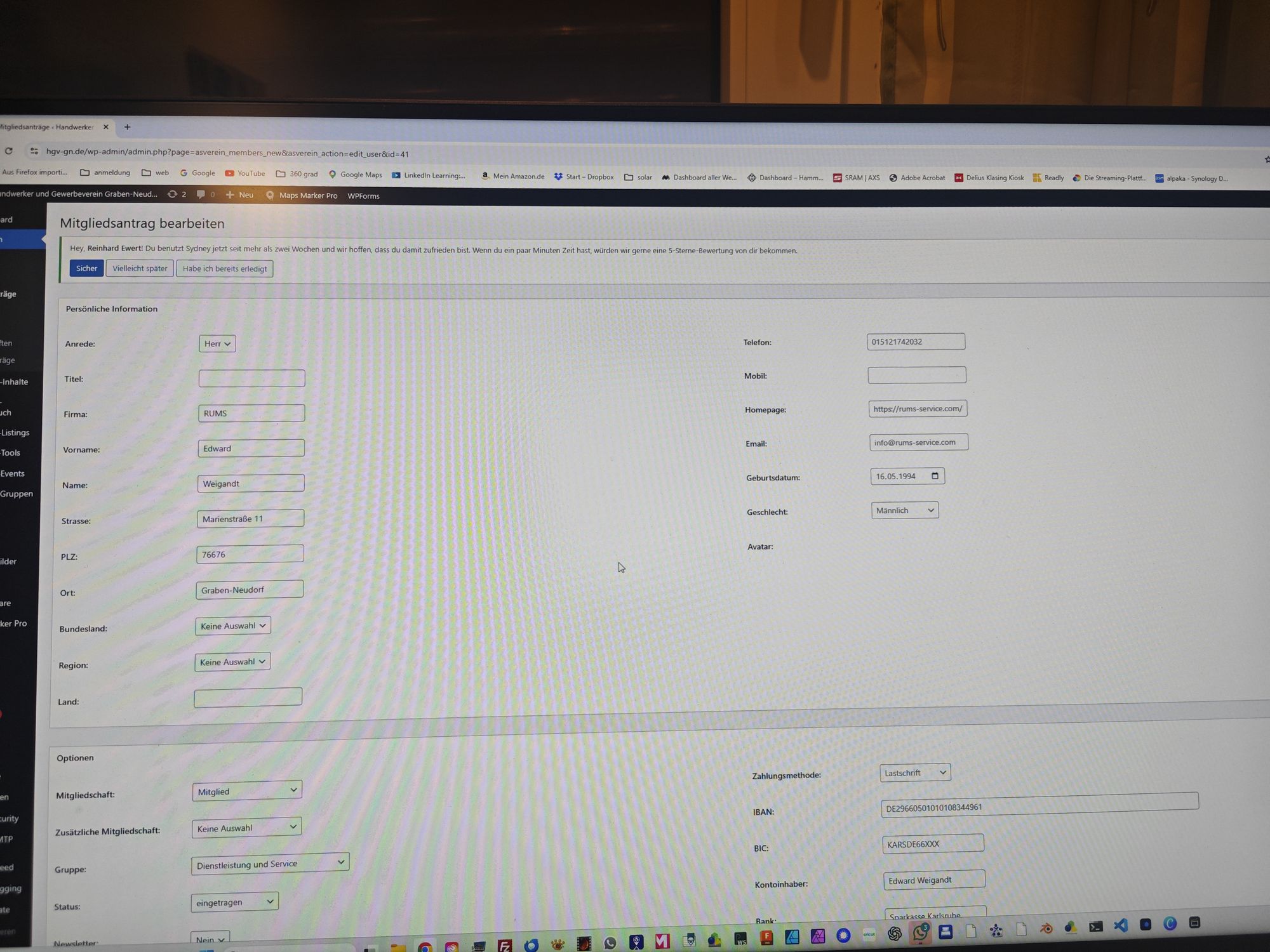Click Habe ich bereits erledigt button
Viewport: 1270px width, 952px height.
click(x=225, y=269)
